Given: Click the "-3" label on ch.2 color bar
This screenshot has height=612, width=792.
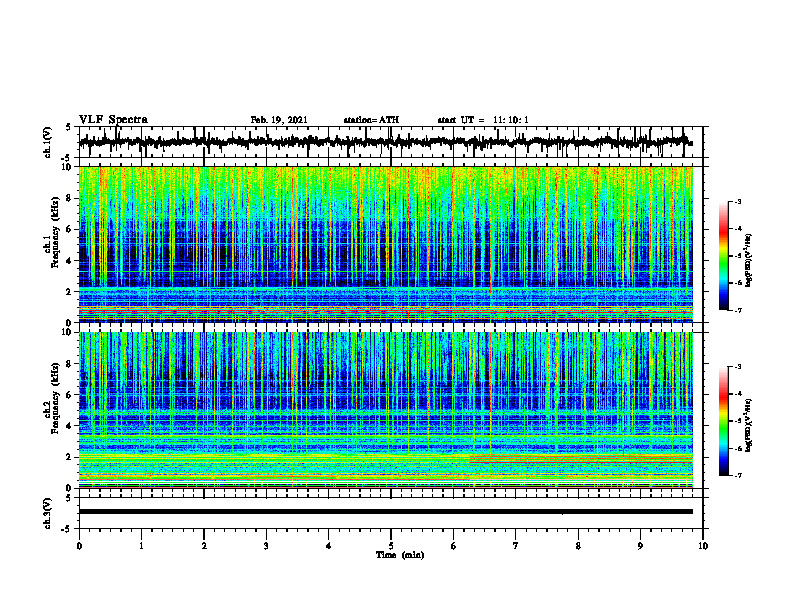Looking at the screenshot, I should [737, 367].
